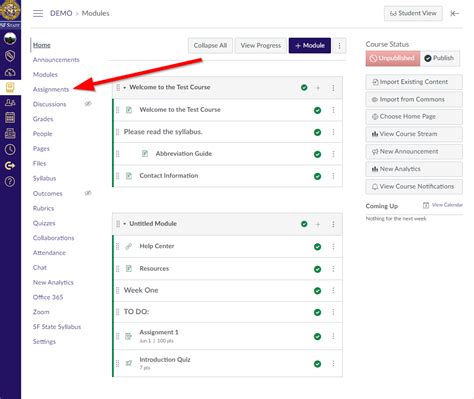The image size is (474, 399).
Task: Toggle published checkmark for Assignment 1
Action: (x=318, y=336)
